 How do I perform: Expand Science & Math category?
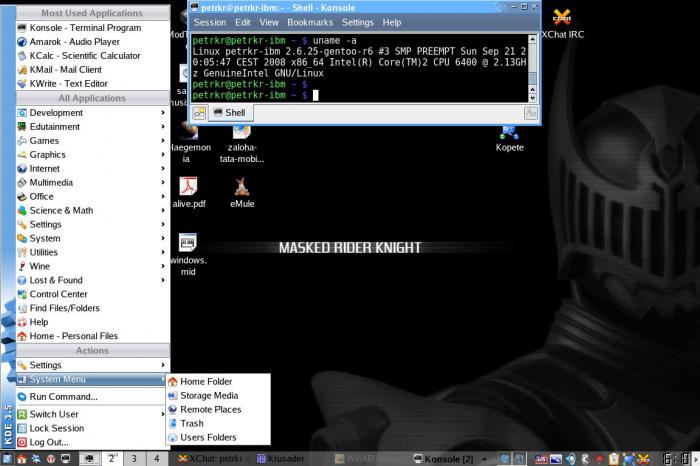tap(92, 210)
